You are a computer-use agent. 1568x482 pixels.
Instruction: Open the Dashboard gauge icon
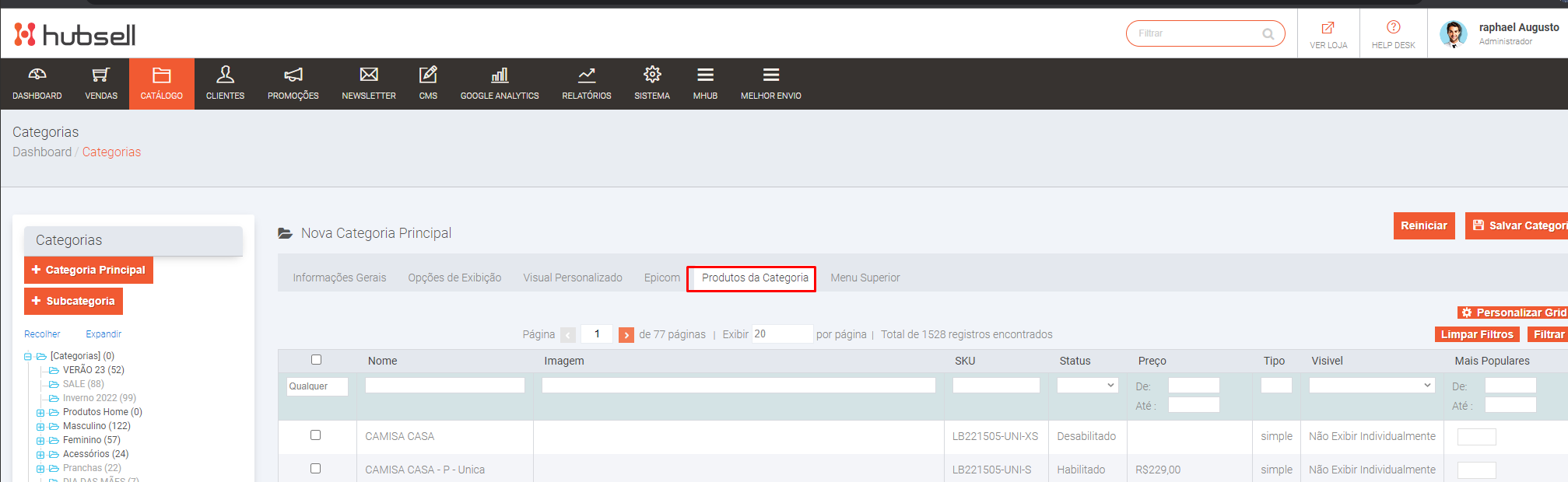click(37, 75)
